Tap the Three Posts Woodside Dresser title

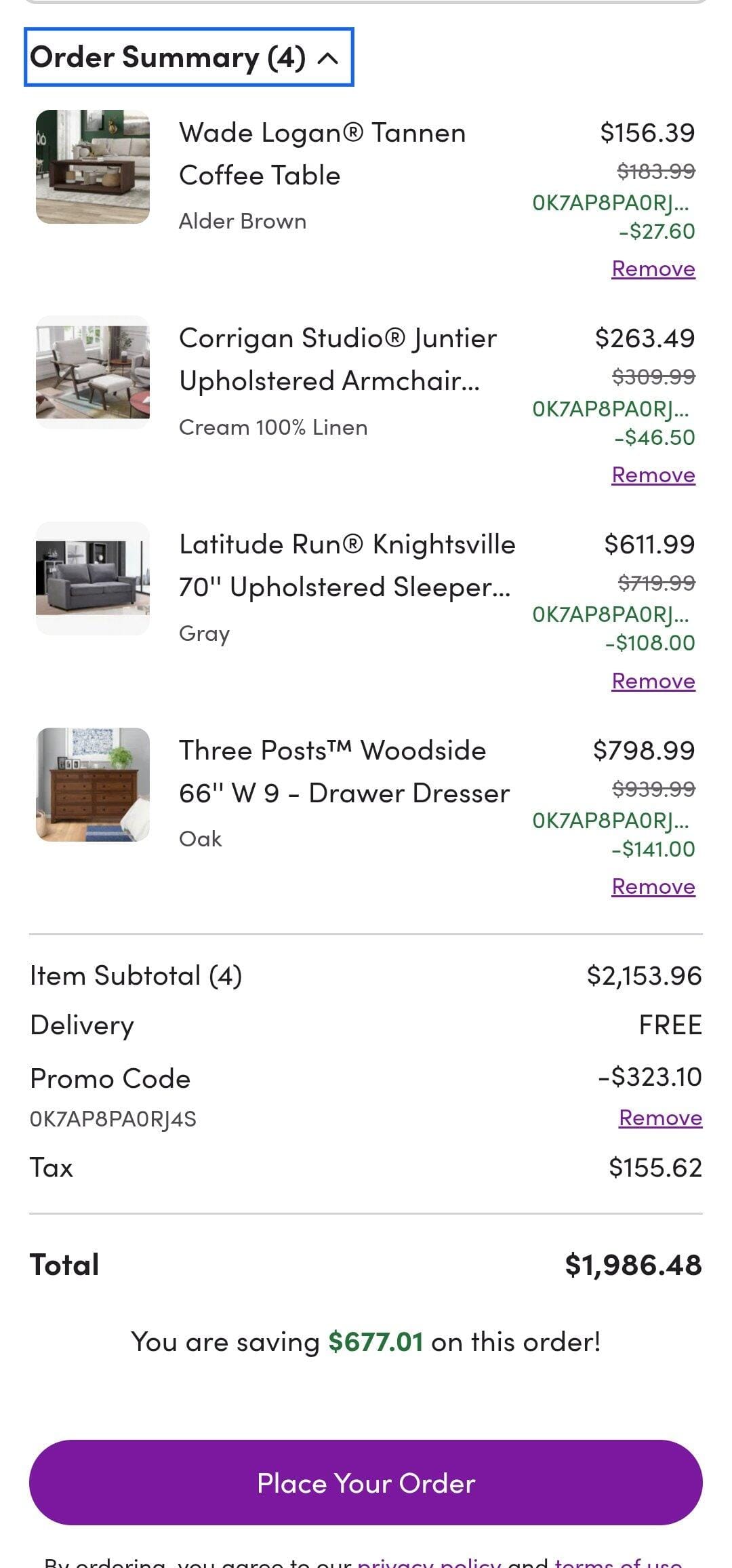[x=344, y=772]
